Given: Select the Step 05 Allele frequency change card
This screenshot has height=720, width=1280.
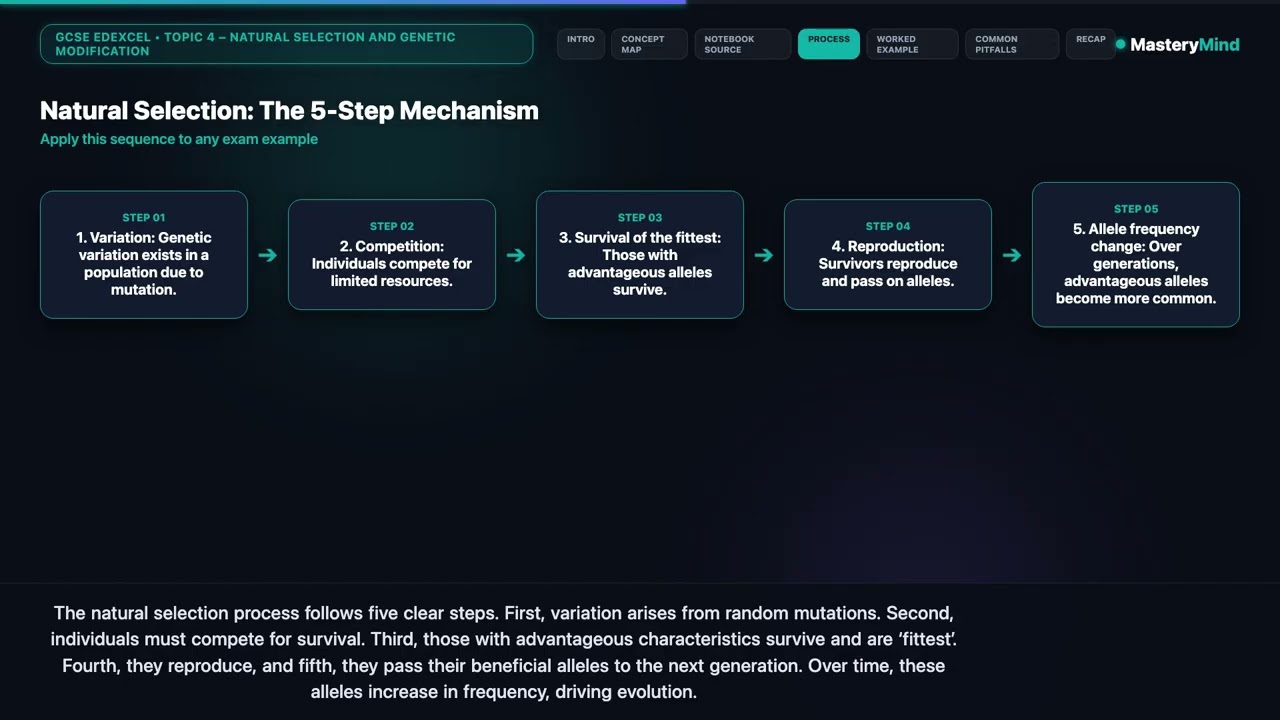Looking at the screenshot, I should 1136,255.
